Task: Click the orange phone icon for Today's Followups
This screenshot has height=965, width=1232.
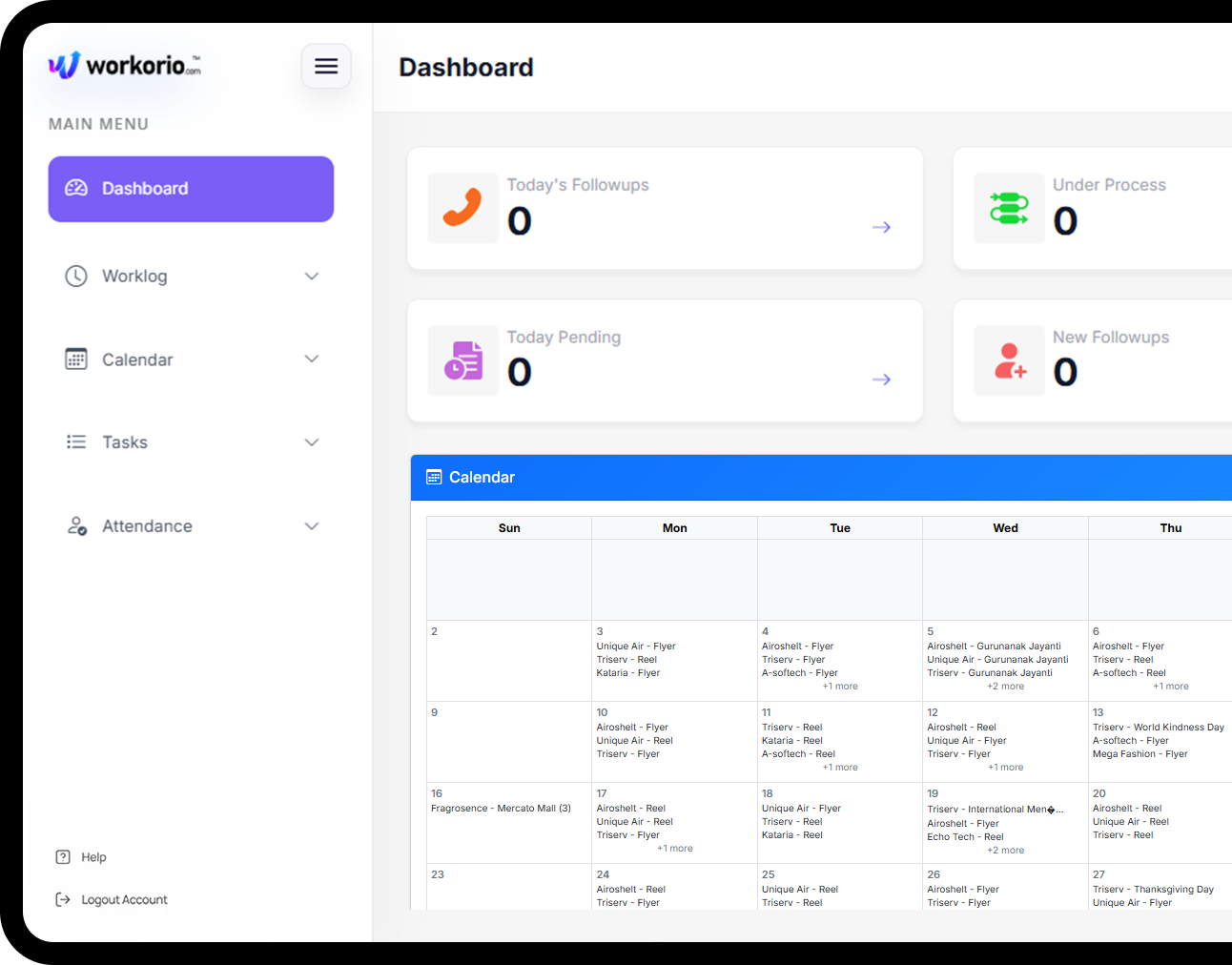Action: click(x=462, y=208)
